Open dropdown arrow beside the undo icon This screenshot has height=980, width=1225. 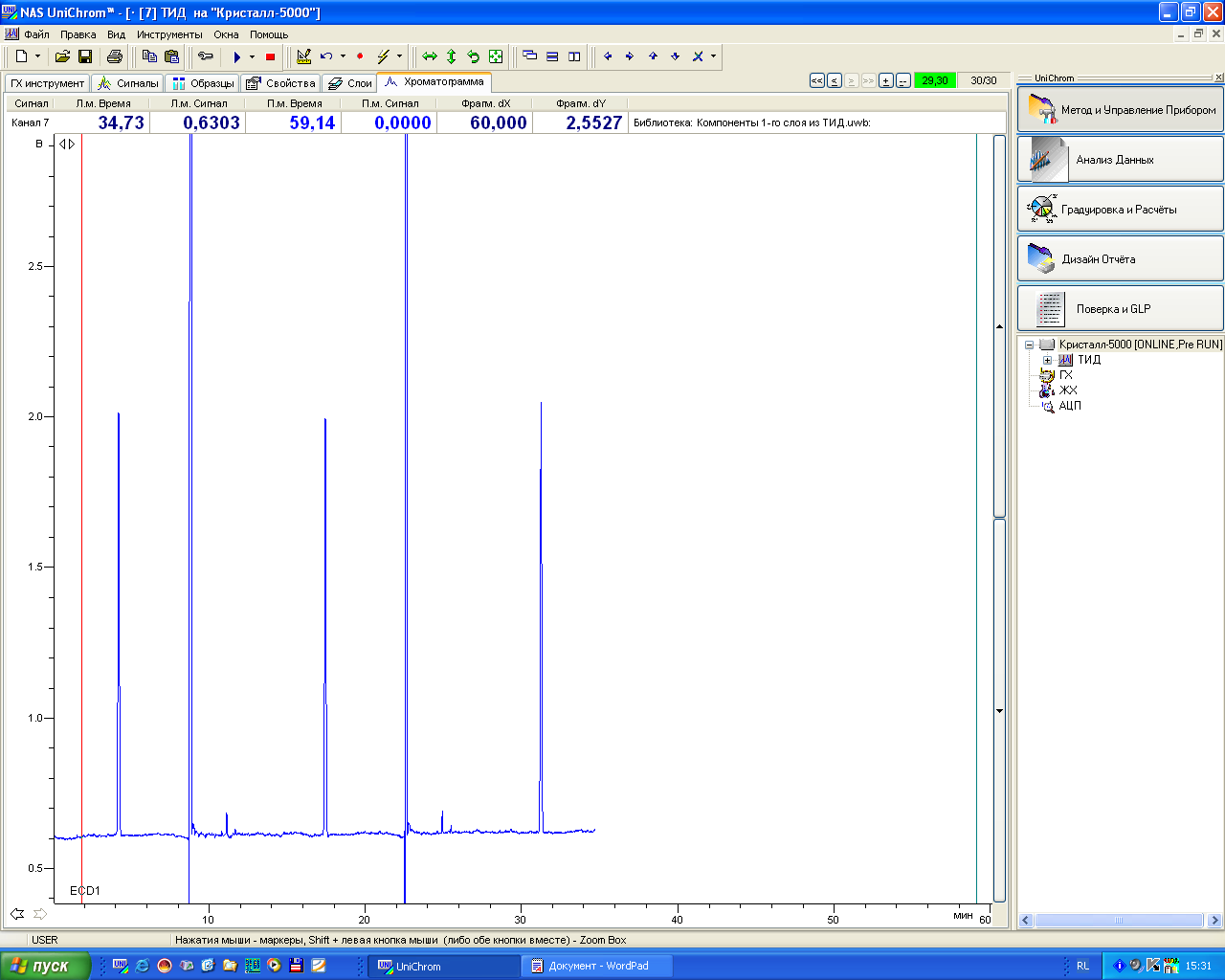[x=343, y=56]
